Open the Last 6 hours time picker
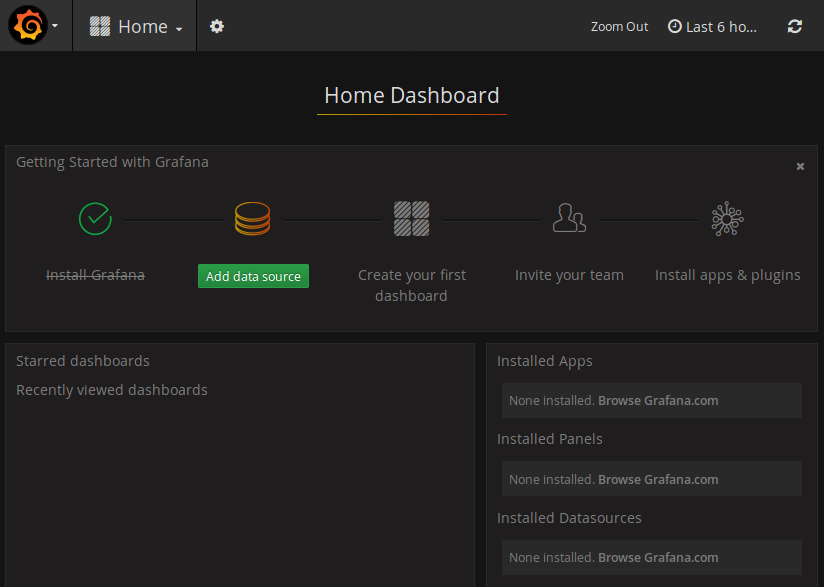This screenshot has width=824, height=587. point(712,27)
